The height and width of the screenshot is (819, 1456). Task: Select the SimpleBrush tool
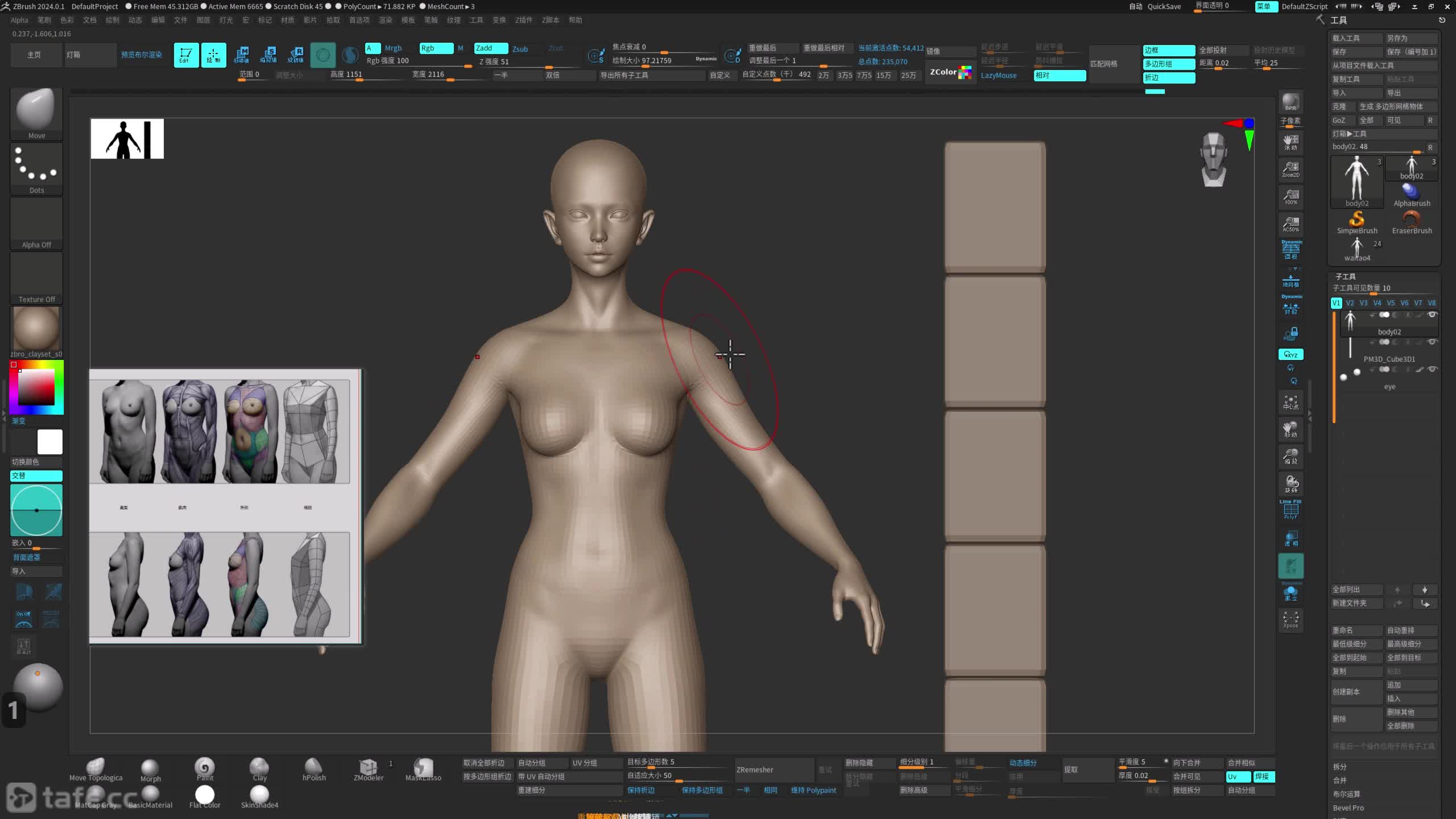(1357, 222)
